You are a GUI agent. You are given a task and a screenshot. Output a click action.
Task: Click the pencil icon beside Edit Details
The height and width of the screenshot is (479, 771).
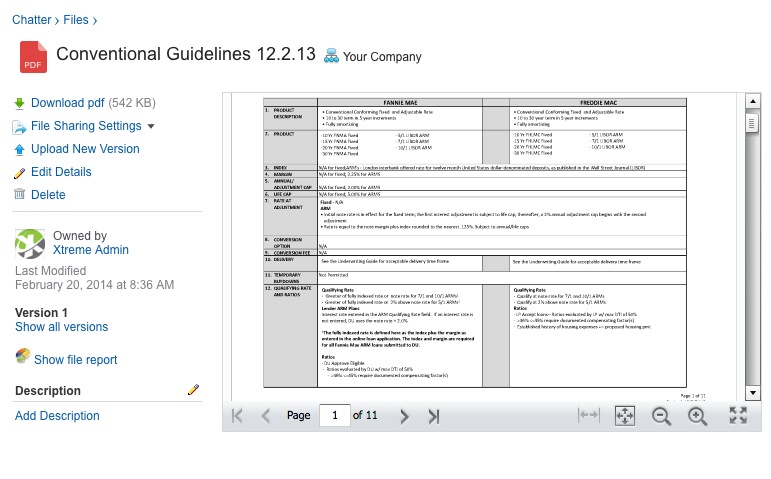19,173
